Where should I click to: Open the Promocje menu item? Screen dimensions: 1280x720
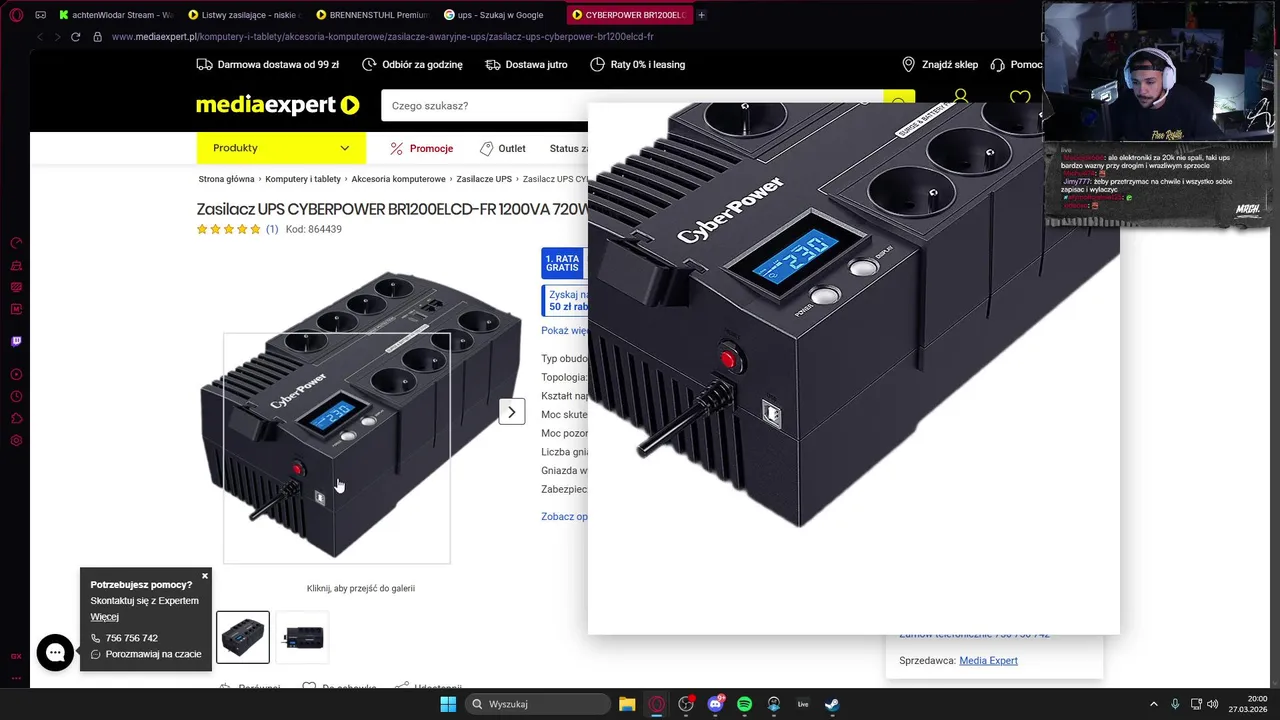coord(421,148)
